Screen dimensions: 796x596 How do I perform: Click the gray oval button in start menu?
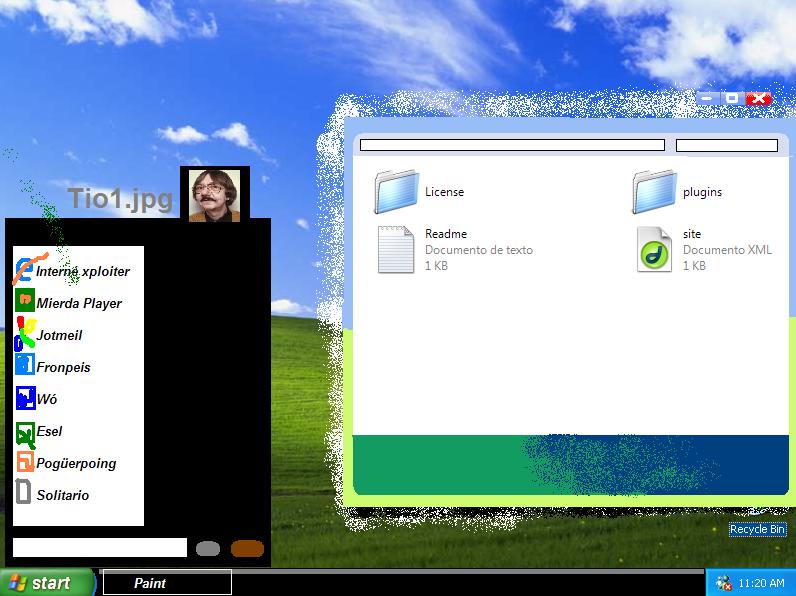208,549
